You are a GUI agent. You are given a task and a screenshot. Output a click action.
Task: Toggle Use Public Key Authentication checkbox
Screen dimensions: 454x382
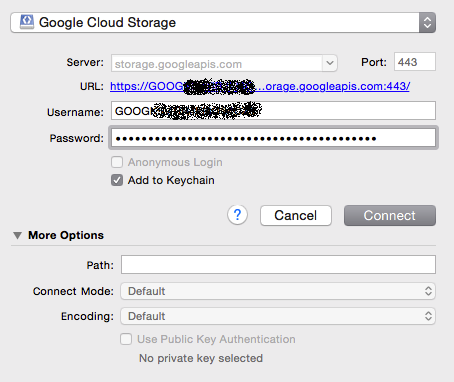[x=126, y=339]
